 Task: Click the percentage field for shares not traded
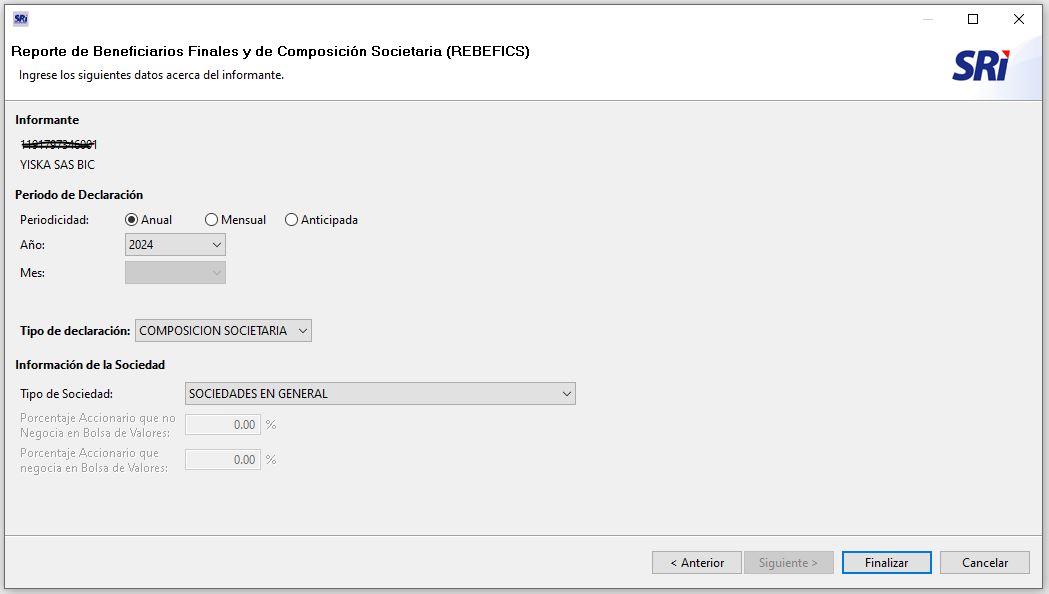[223, 425]
